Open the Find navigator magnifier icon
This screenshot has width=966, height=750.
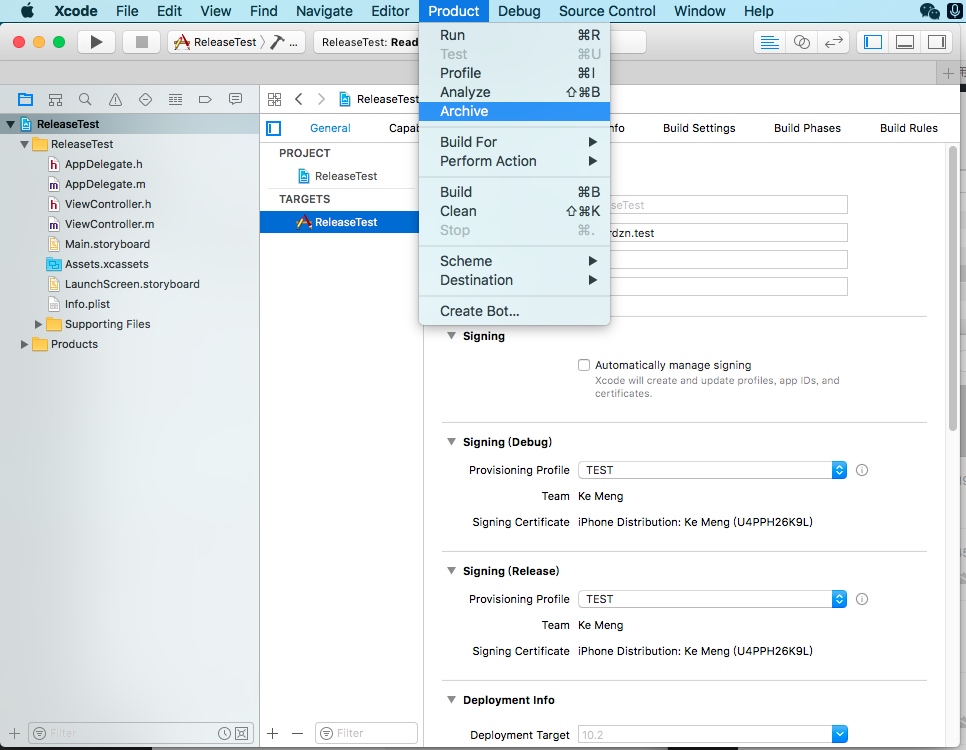click(x=85, y=99)
